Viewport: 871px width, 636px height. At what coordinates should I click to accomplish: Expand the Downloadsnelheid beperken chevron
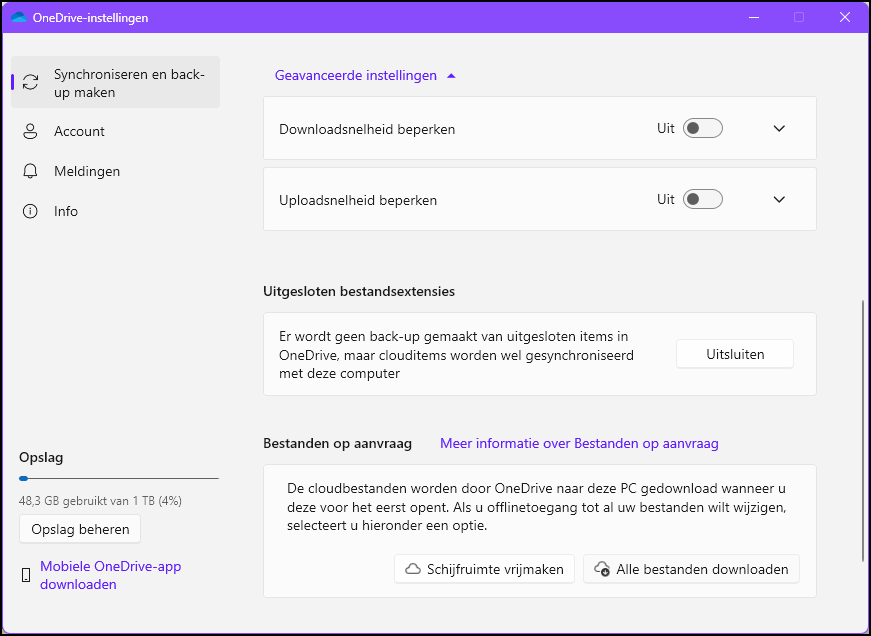point(780,129)
